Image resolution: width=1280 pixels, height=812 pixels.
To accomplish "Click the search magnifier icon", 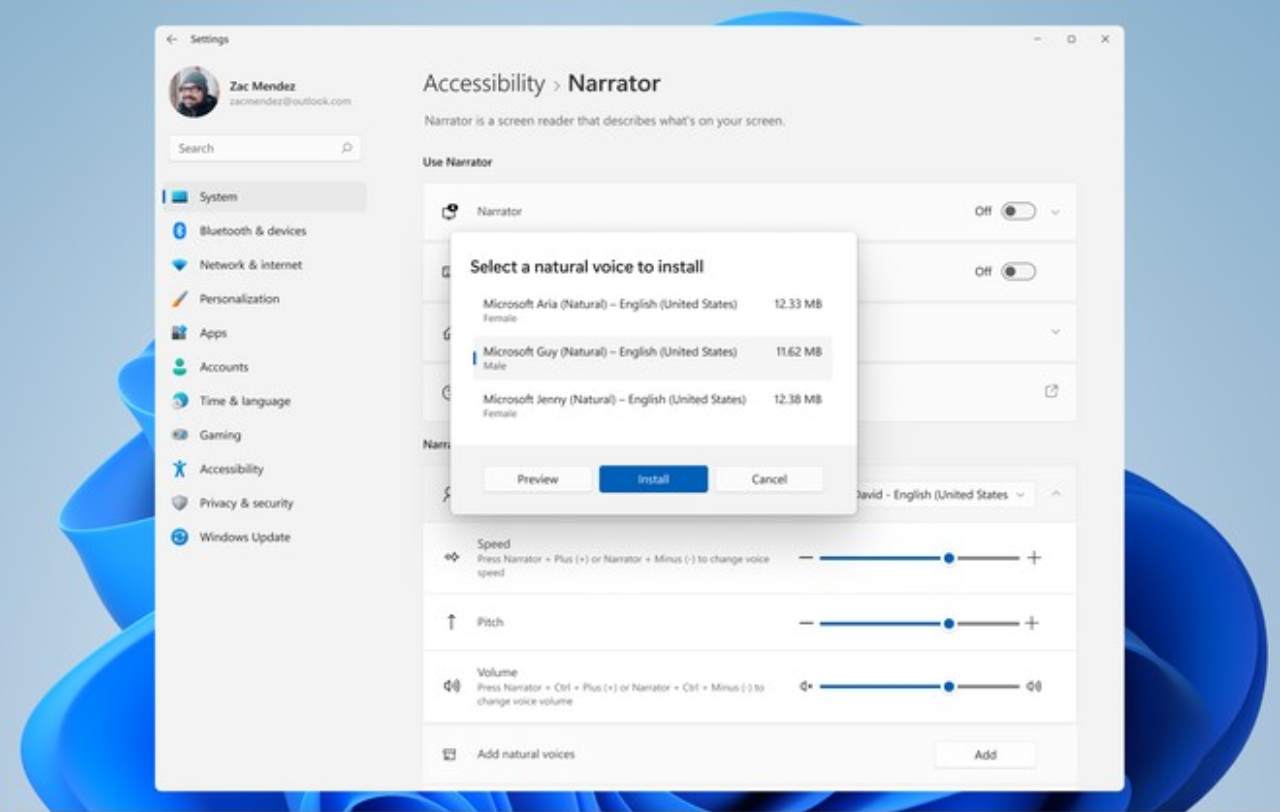I will click(x=347, y=148).
